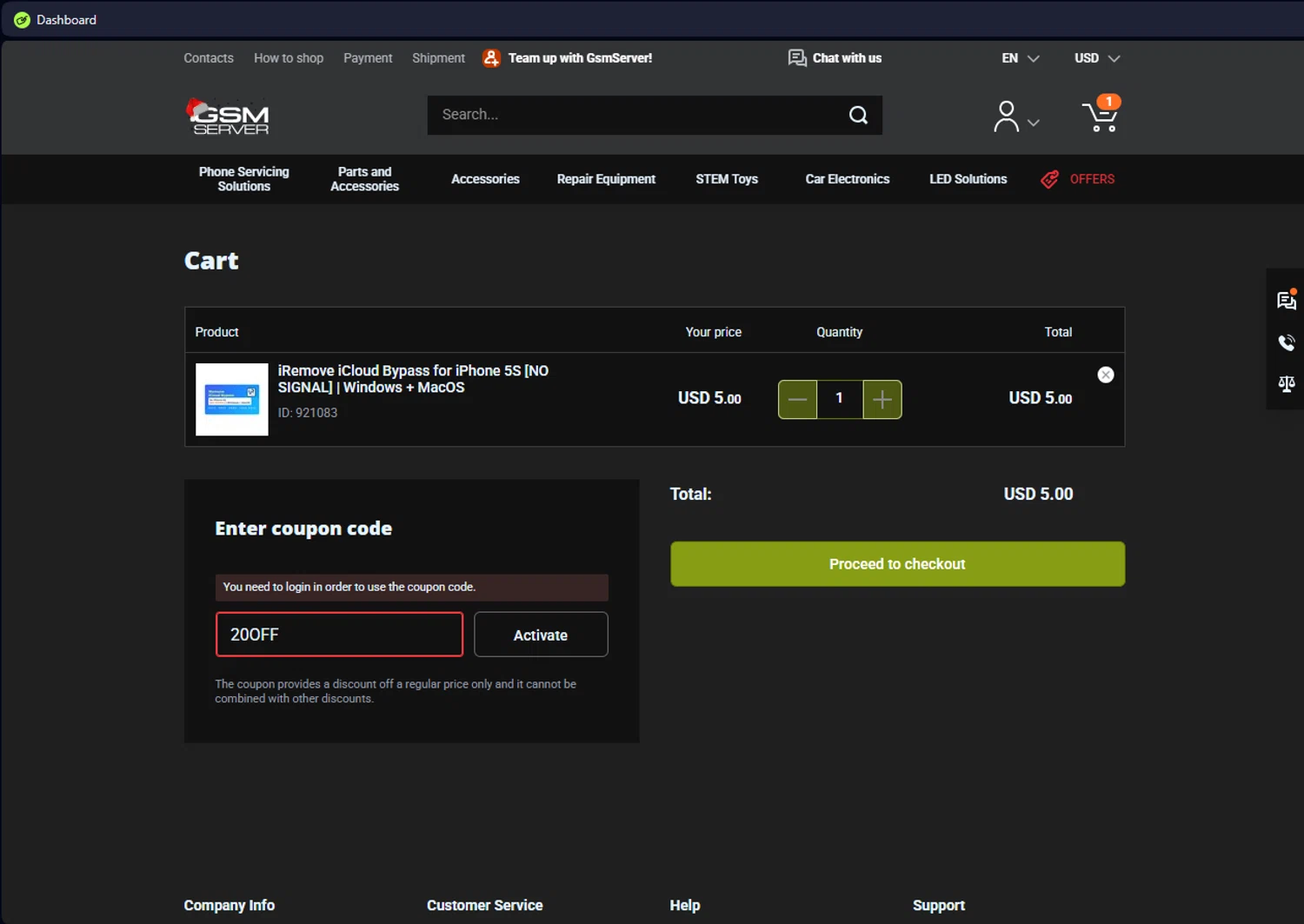The image size is (1304, 924).
Task: Open the OFFERS link
Action: (1092, 179)
